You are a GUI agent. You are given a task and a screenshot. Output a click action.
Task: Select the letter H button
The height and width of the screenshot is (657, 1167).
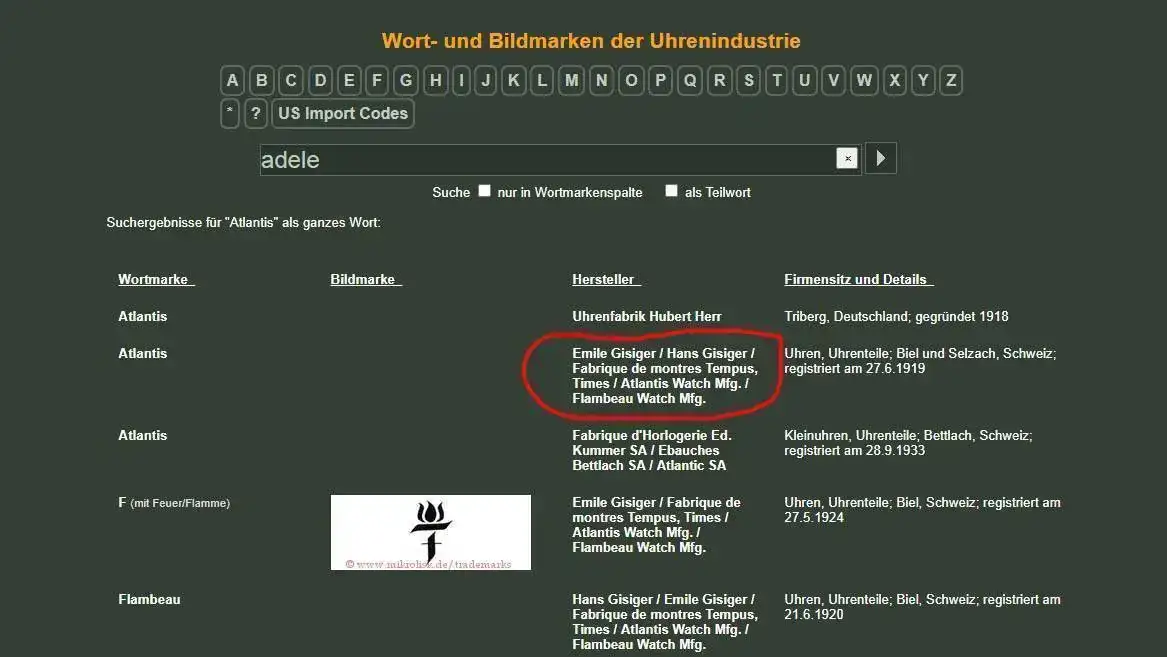(436, 80)
